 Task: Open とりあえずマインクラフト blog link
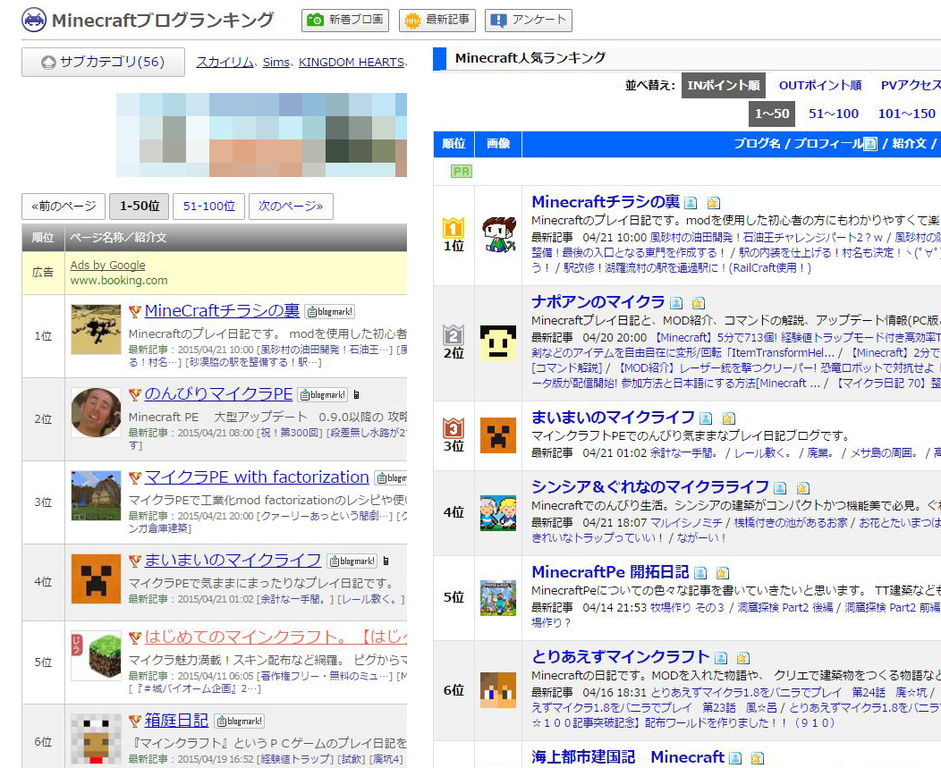coord(621,656)
